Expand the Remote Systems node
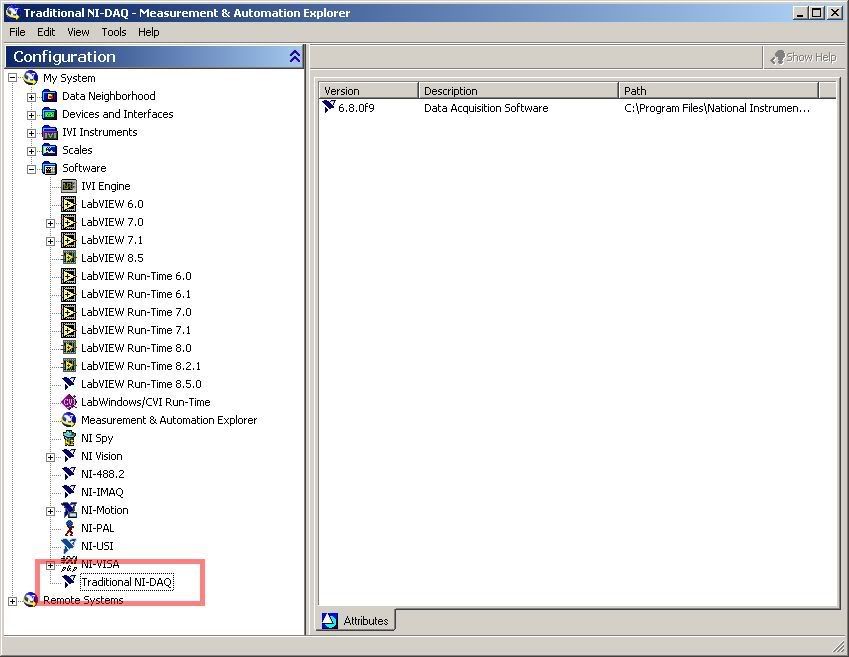 pyautogui.click(x=12, y=601)
